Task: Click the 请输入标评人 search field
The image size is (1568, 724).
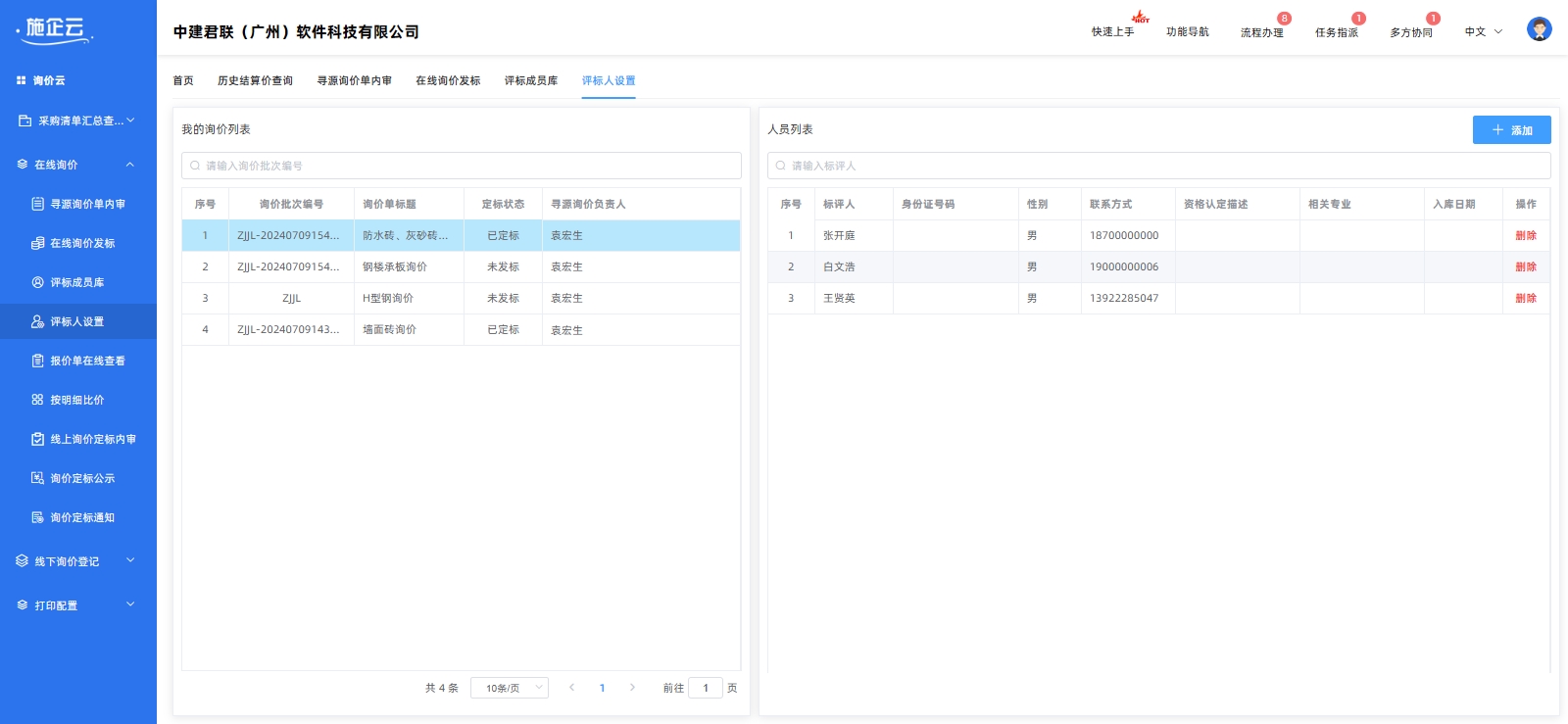Action: tap(1158, 166)
